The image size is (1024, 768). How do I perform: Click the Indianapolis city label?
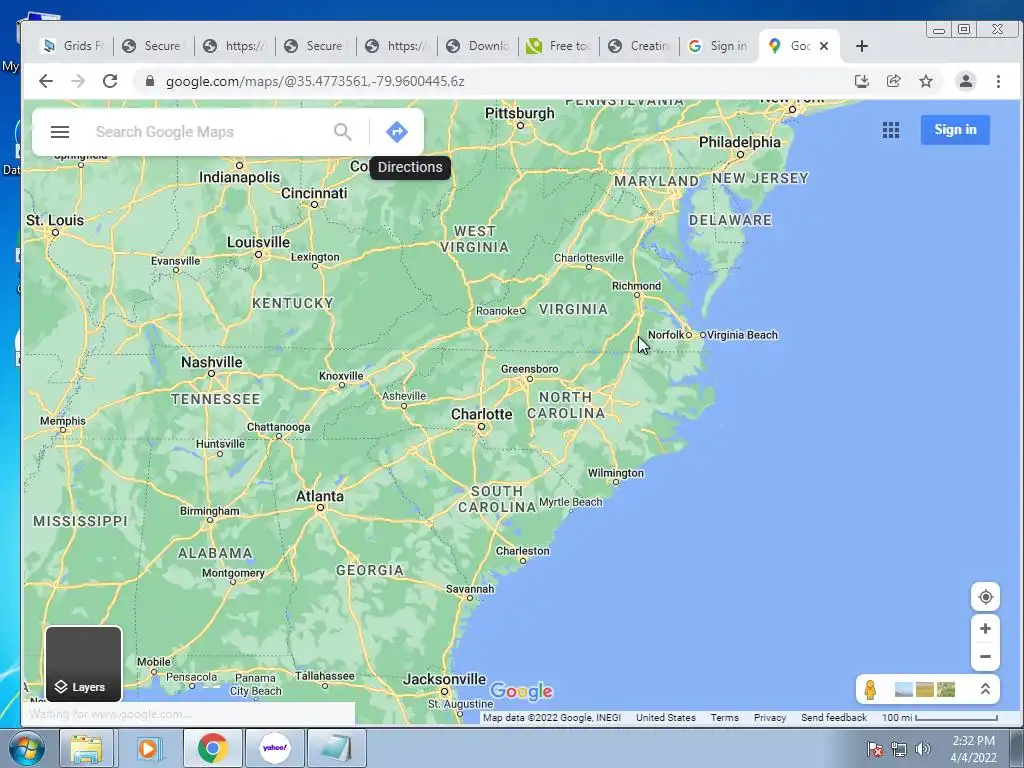(239, 177)
